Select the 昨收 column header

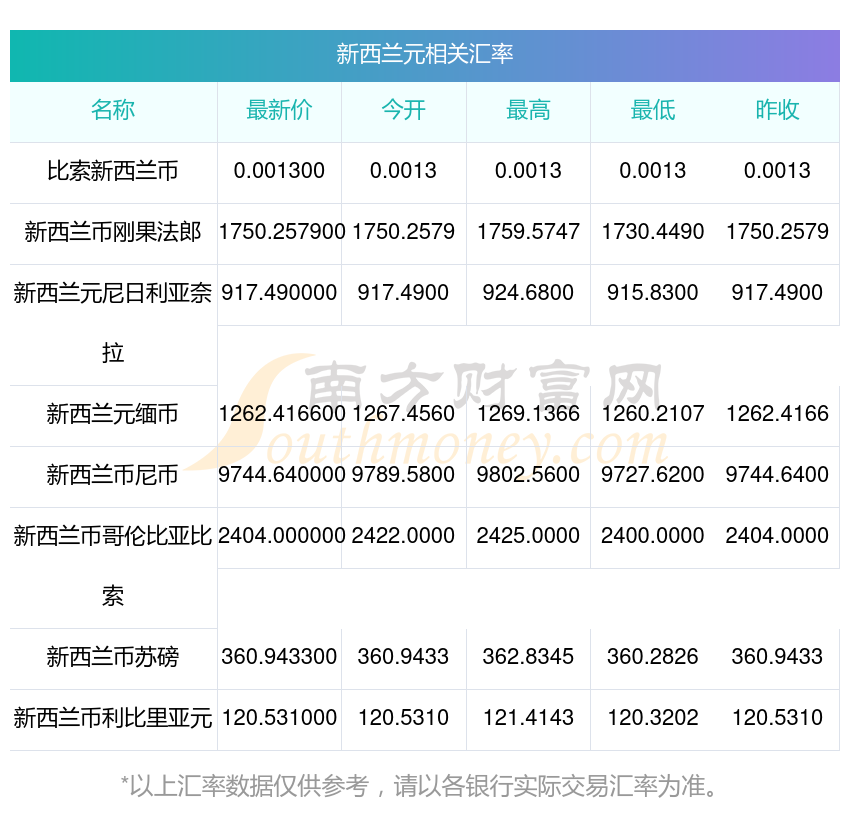click(777, 110)
